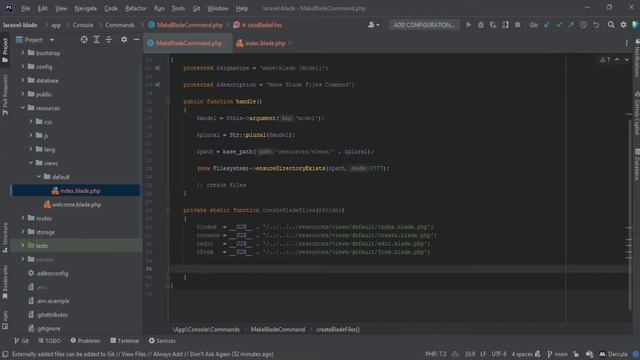Select welcome.blade.php in project tree
Image resolution: width=640 pixels, height=360 pixels.
click(x=72, y=204)
